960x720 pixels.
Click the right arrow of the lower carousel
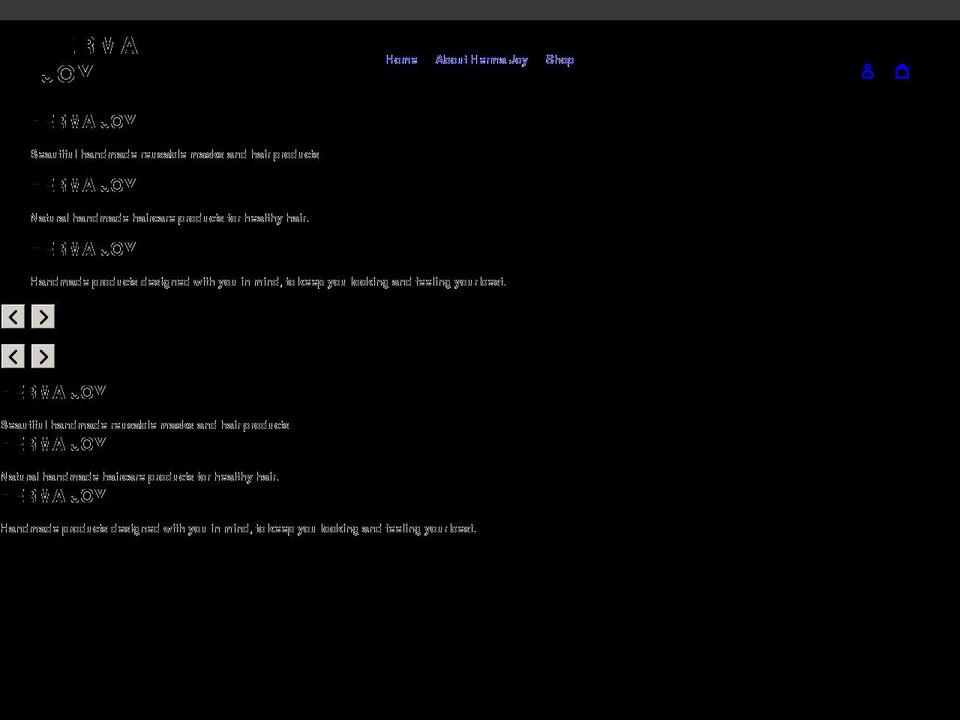43,356
